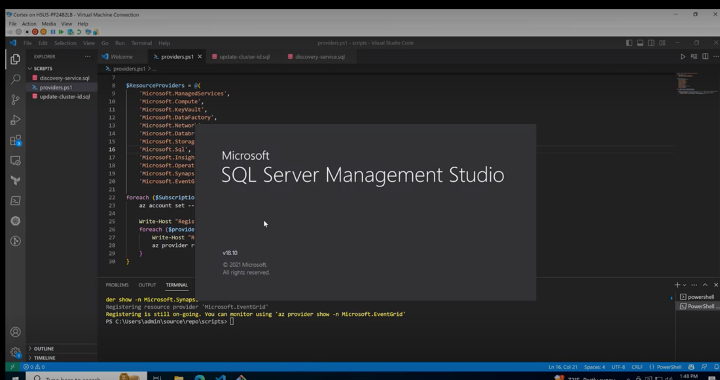Click the errors and warnings count in status bar
Image resolution: width=720 pixels, height=380 pixels.
point(34,367)
